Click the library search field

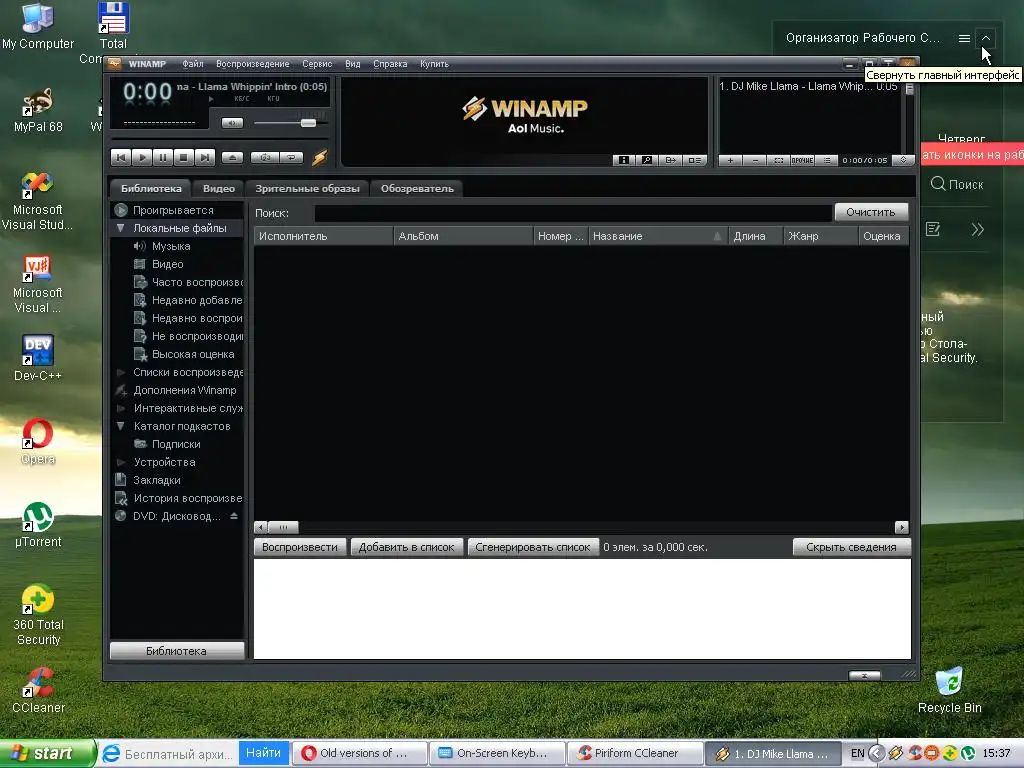573,213
